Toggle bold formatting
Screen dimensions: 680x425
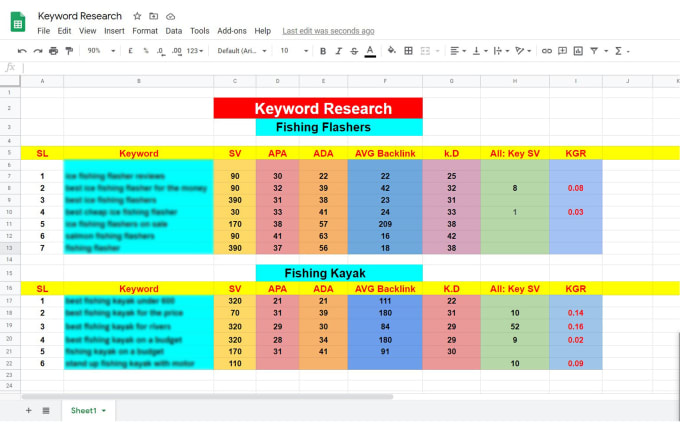tap(323, 51)
